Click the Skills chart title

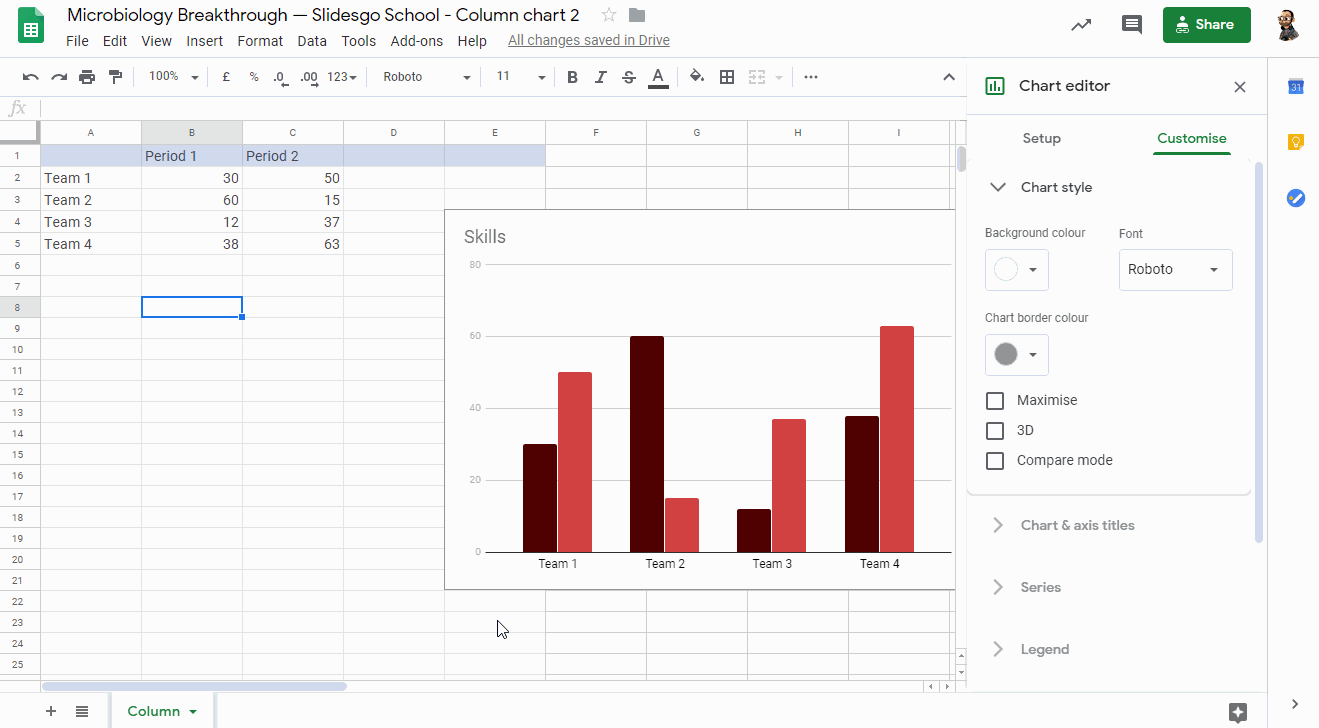pyautogui.click(x=485, y=237)
